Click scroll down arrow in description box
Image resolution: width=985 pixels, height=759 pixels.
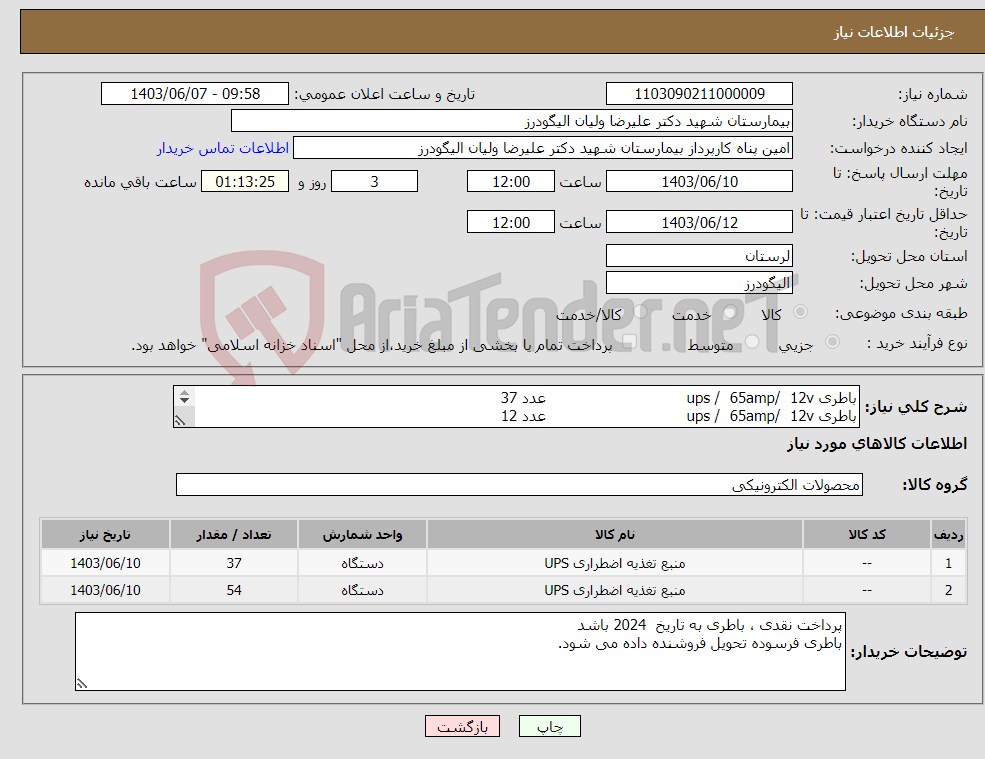[184, 400]
